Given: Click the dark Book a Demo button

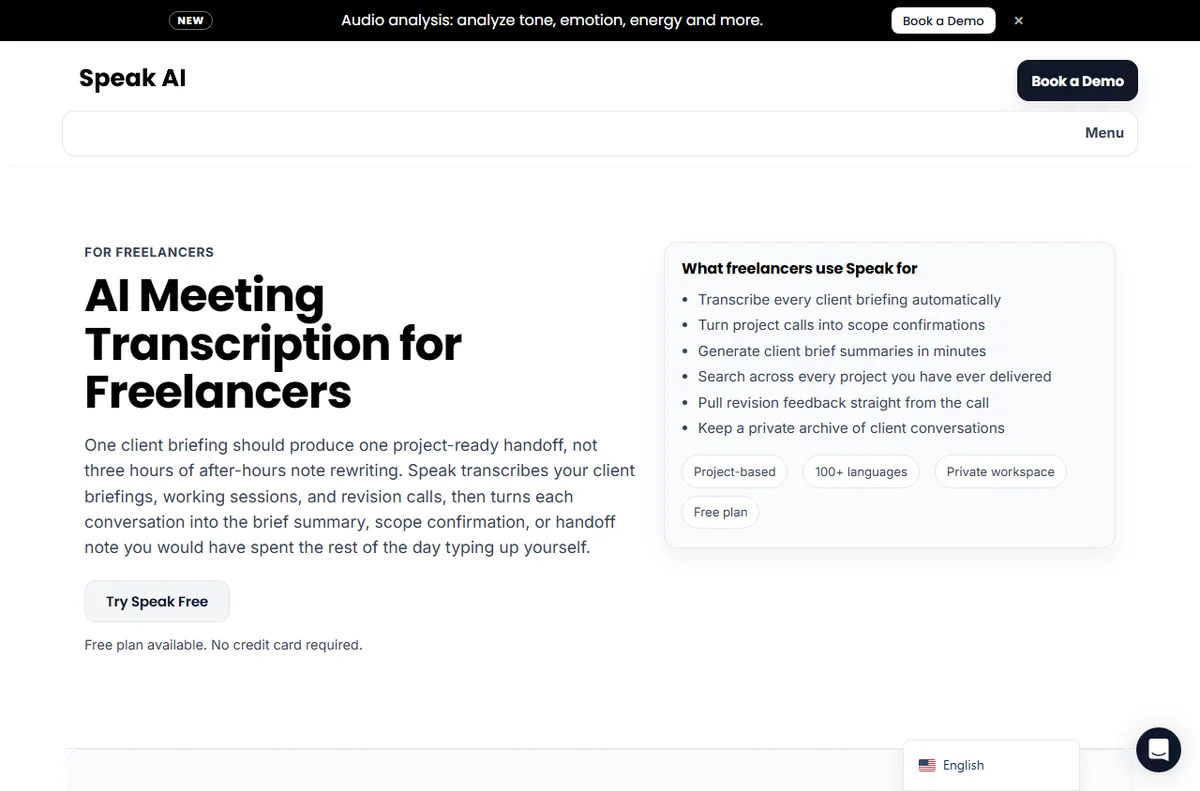Looking at the screenshot, I should (1077, 81).
